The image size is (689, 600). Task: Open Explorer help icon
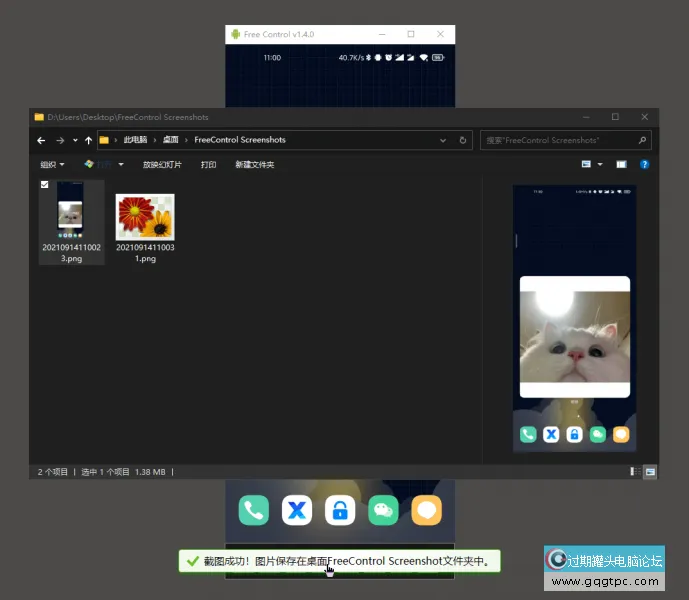(644, 164)
